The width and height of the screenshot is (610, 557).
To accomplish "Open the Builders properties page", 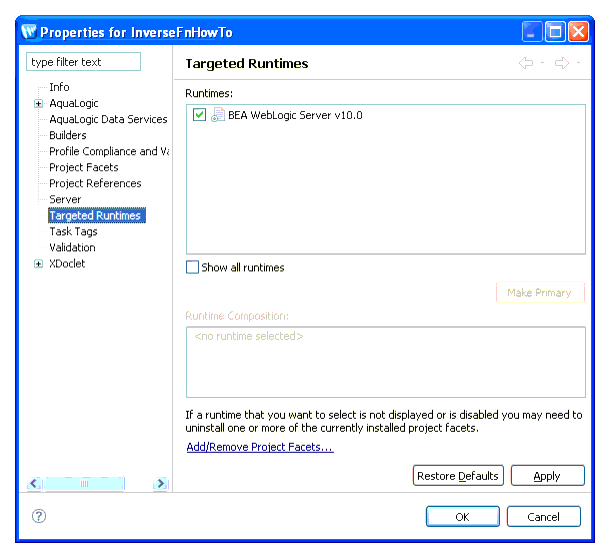I will [x=68, y=135].
